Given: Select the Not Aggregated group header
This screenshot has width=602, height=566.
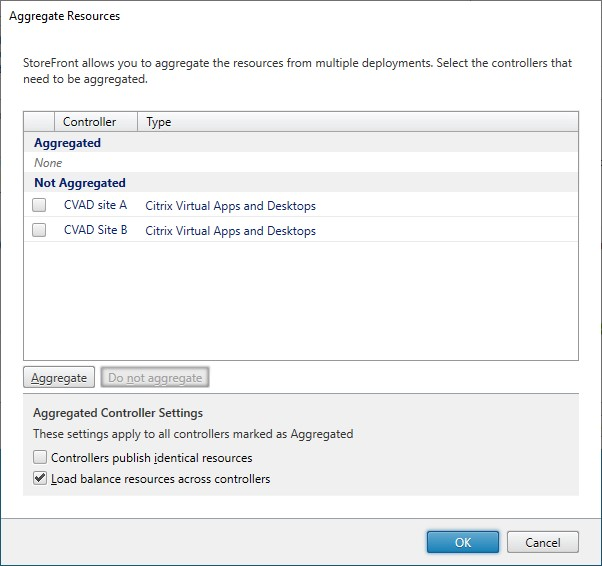Looking at the screenshot, I should (80, 183).
